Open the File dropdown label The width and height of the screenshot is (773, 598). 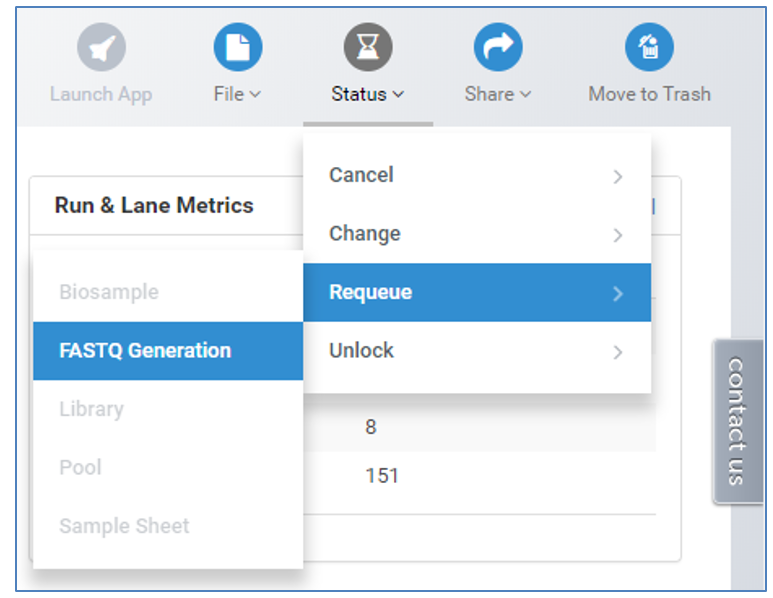237,94
